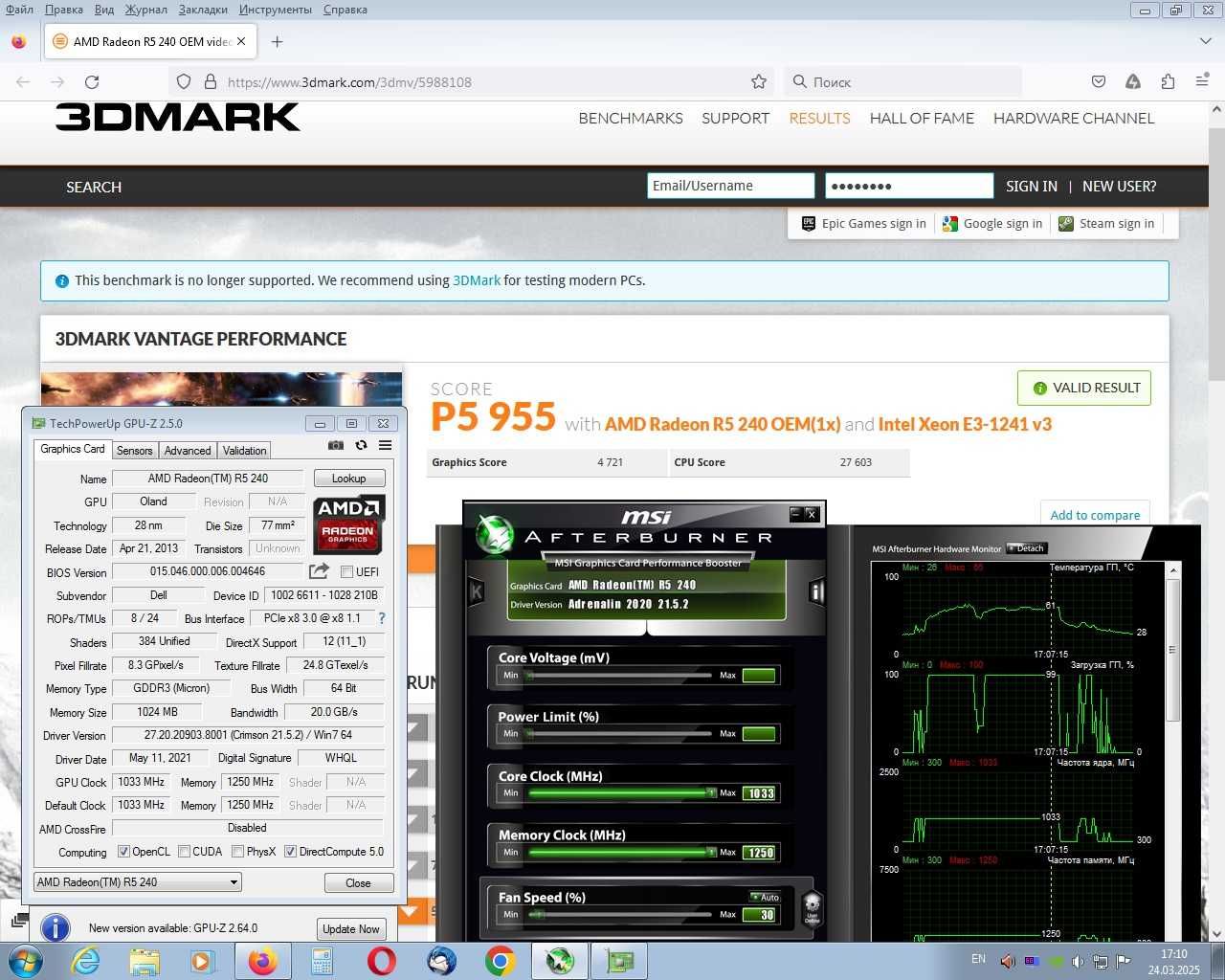Click the Core Clock slider track
1225x980 pixels.
click(618, 792)
